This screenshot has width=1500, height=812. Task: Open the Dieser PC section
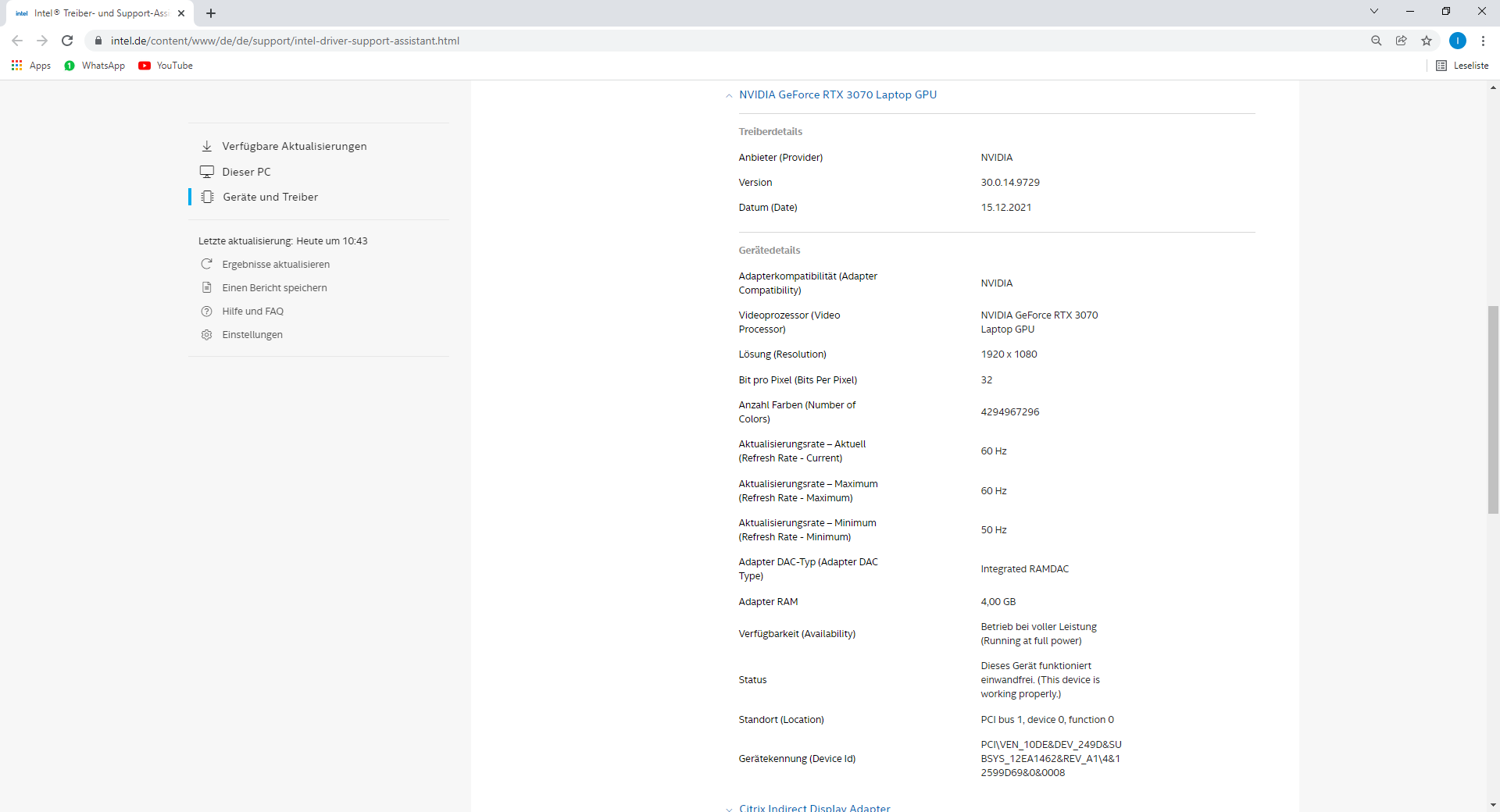[246, 172]
